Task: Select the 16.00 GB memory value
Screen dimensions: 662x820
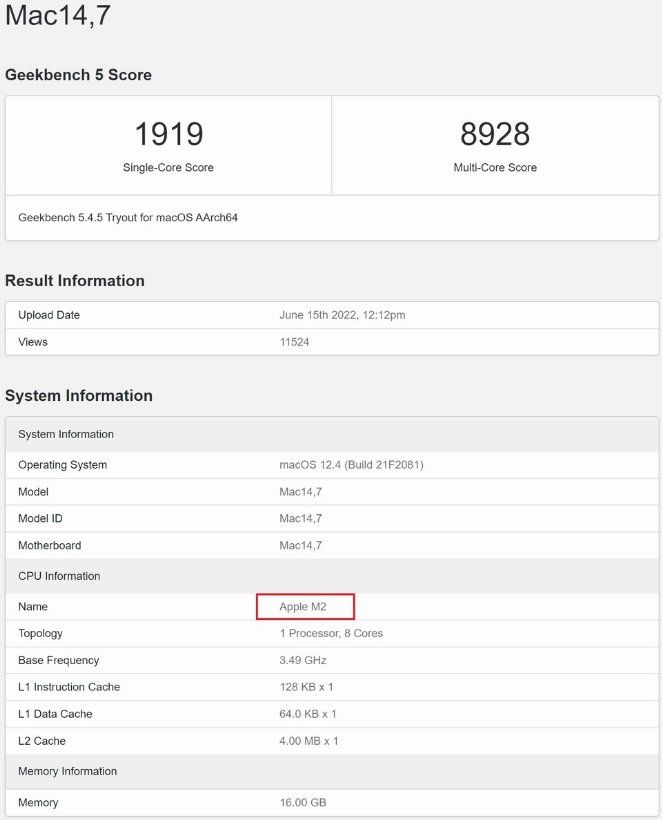Action: pyautogui.click(x=303, y=803)
